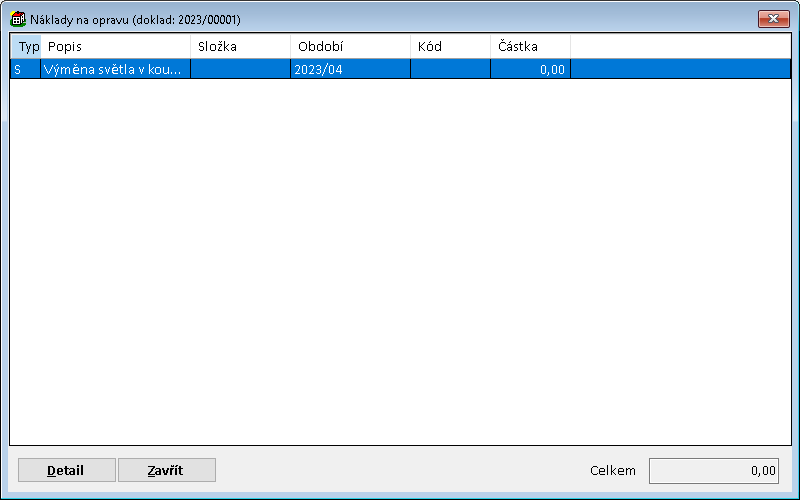Click the window title text Náklady na opravu

pyautogui.click(x=135, y=19)
